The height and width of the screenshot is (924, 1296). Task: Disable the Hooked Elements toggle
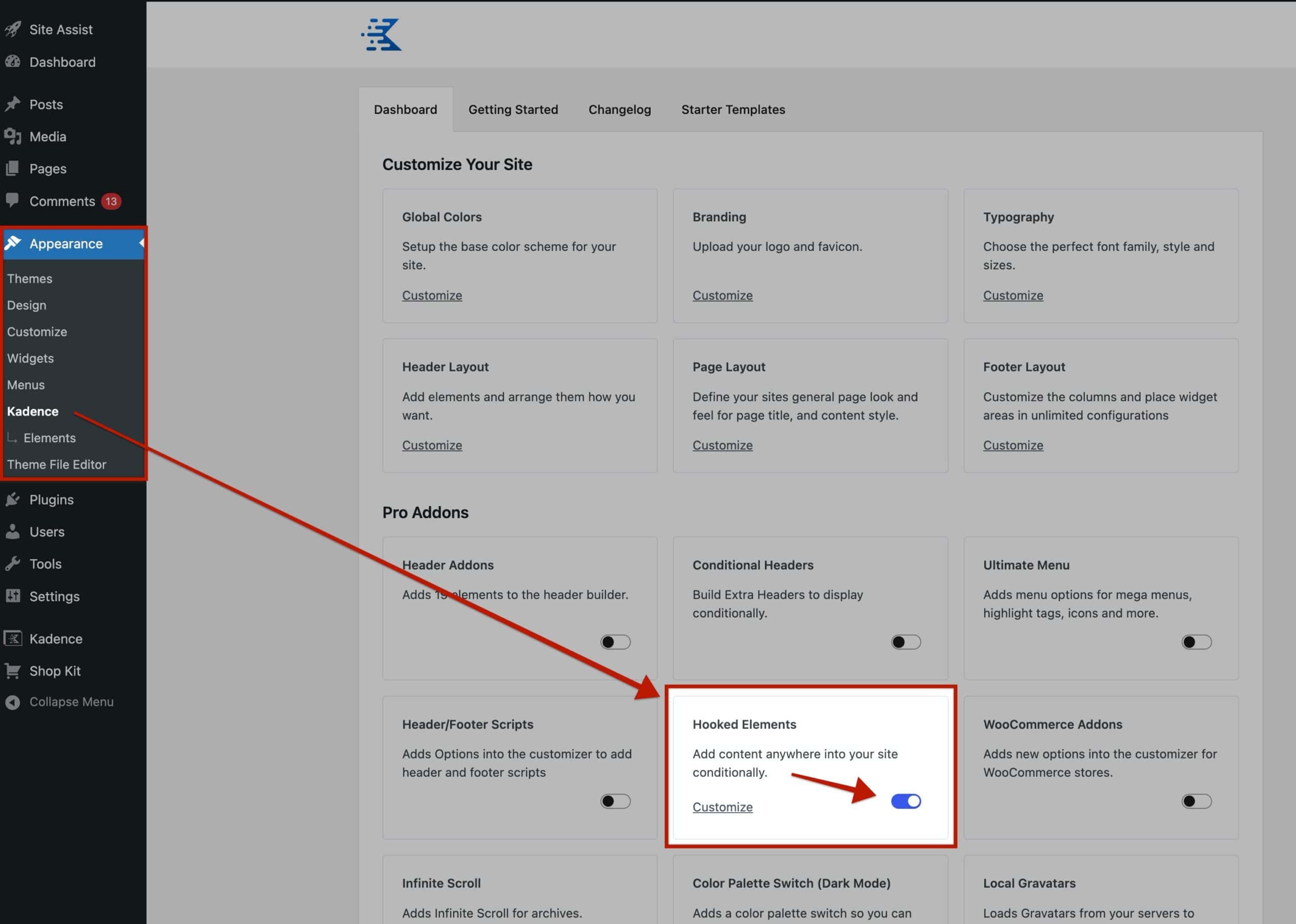[x=905, y=801]
